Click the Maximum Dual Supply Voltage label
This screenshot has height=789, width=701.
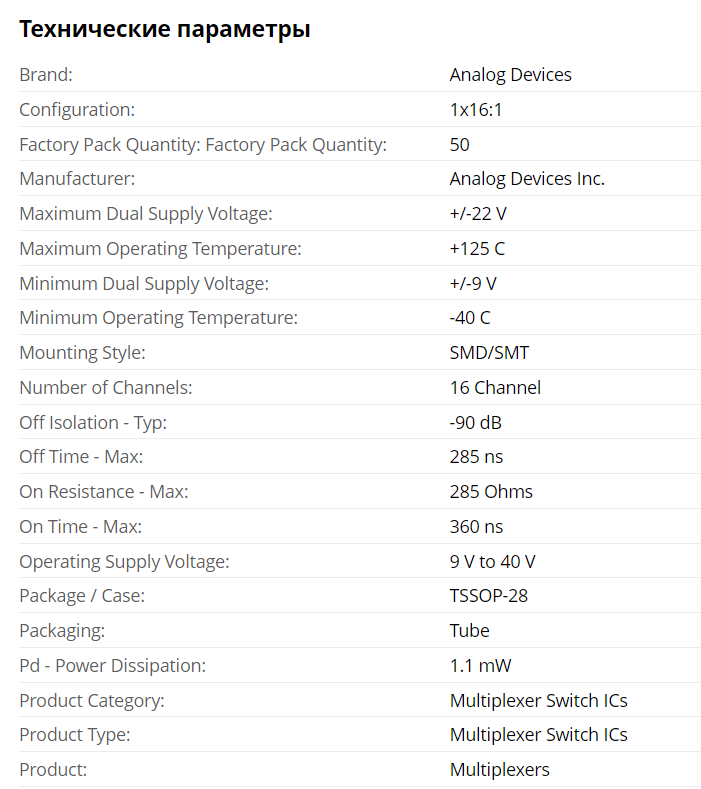tap(145, 214)
